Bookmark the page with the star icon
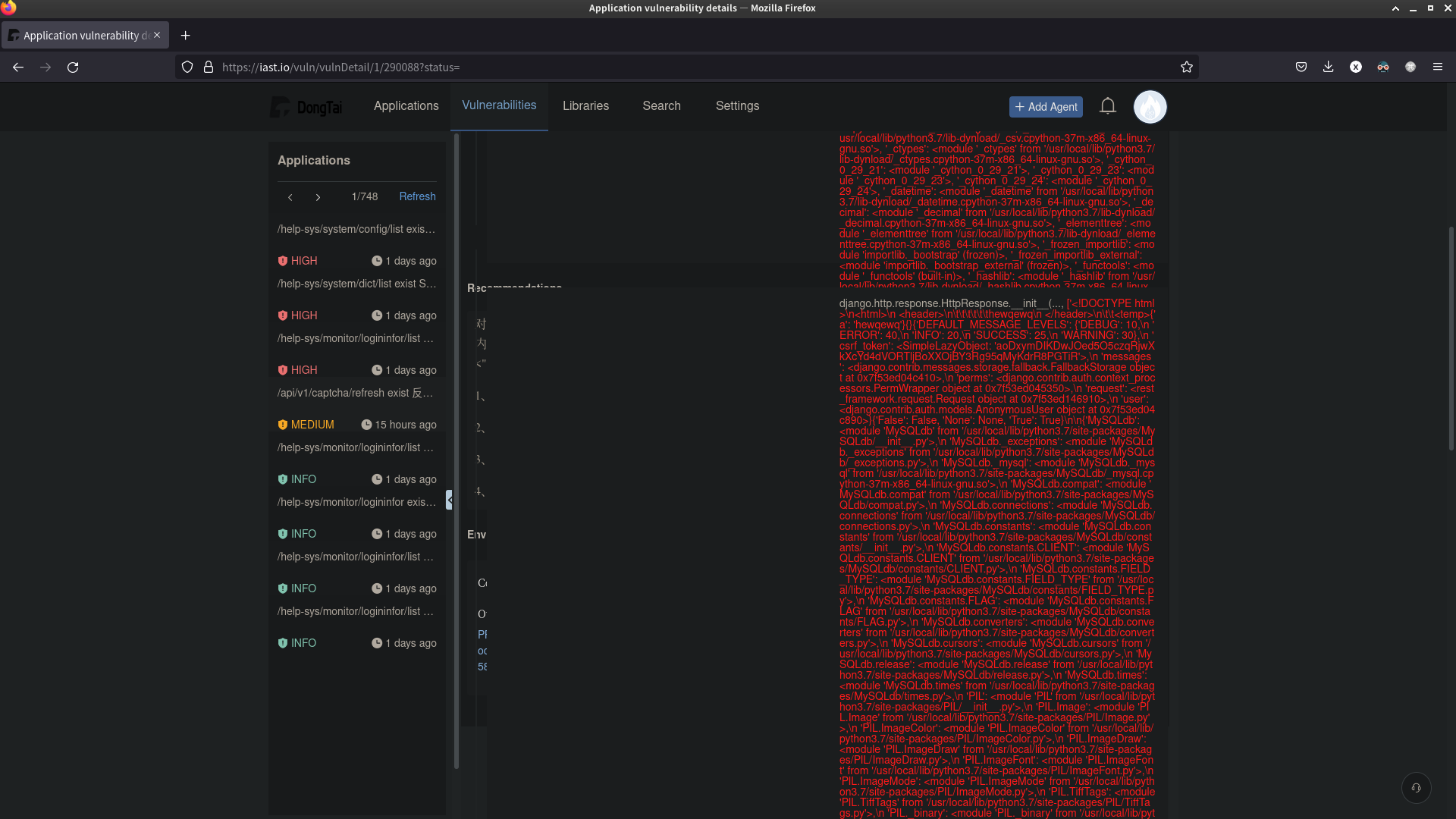The height and width of the screenshot is (819, 1456). tap(1187, 67)
